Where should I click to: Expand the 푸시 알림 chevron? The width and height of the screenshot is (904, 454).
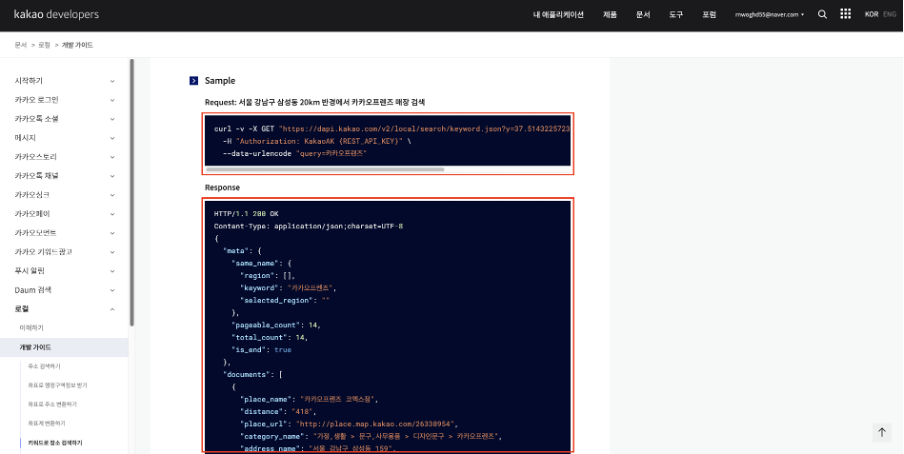click(x=112, y=271)
